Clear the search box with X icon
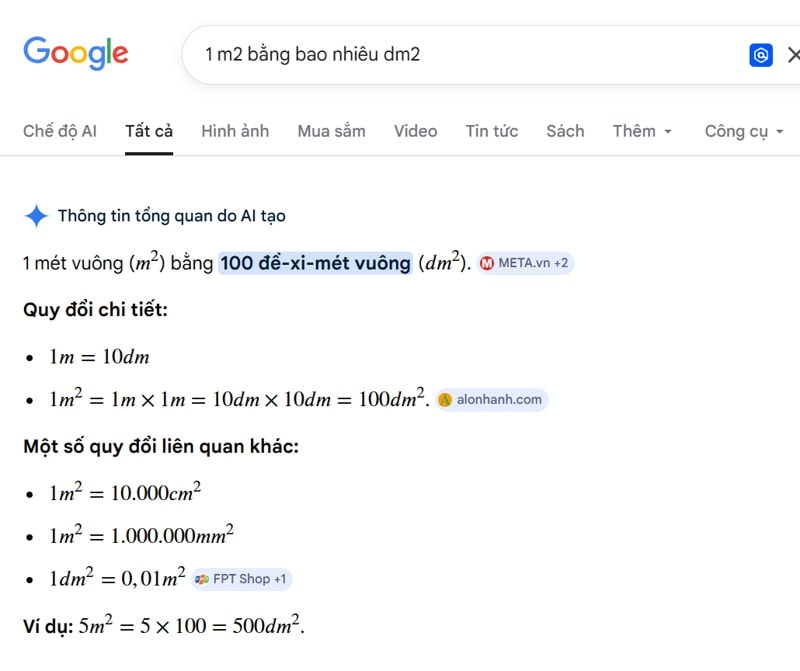 793,55
